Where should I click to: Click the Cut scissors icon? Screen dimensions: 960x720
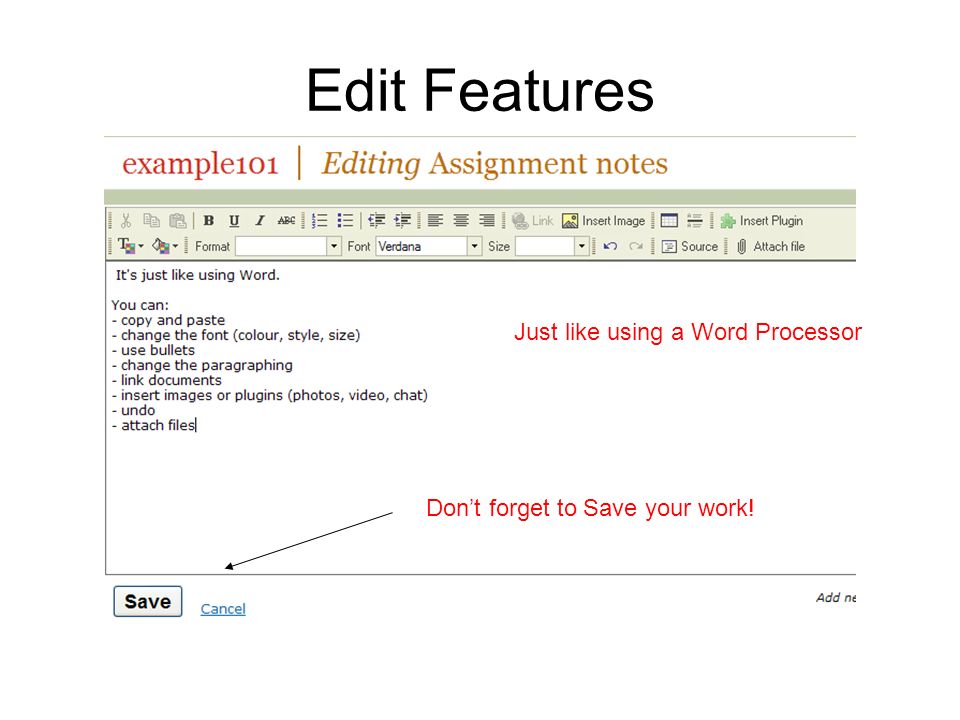tap(126, 220)
